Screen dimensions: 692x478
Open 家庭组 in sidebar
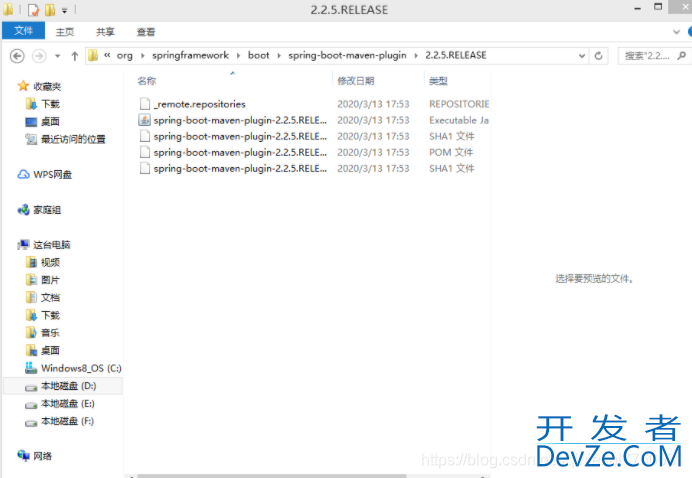[47, 210]
